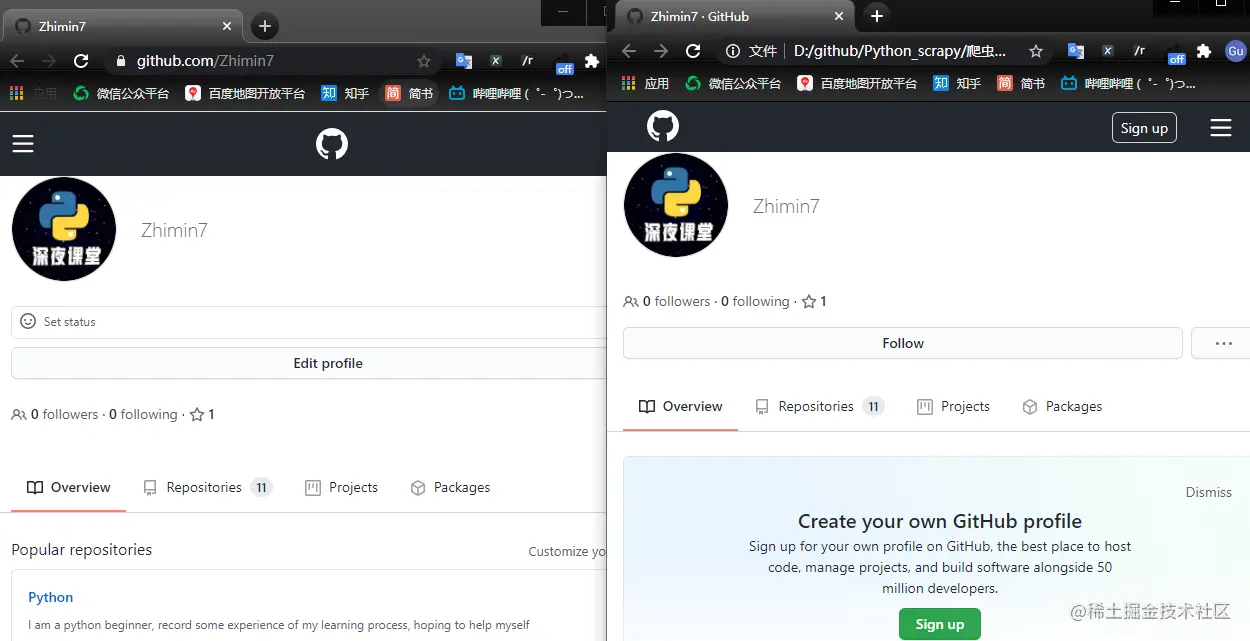Reload the page in the left browser window

(81, 61)
